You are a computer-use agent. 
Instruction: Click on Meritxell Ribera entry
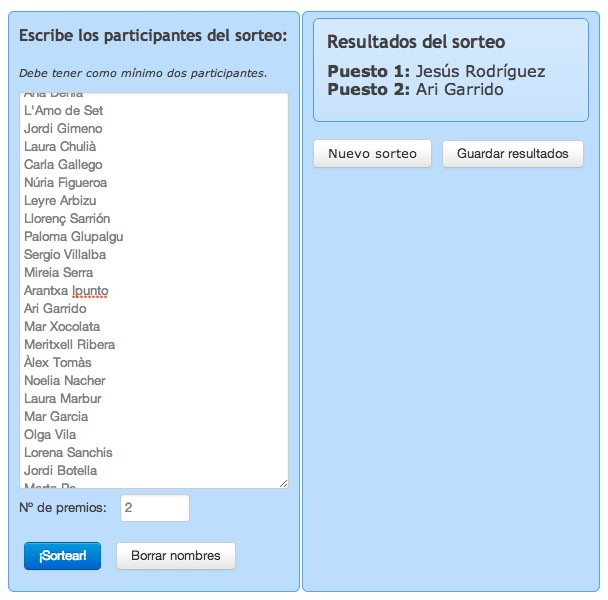coord(69,344)
